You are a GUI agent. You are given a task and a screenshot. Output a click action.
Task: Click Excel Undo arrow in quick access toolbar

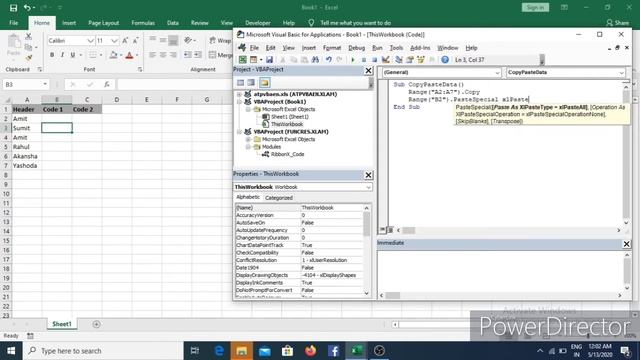(x=27, y=8)
